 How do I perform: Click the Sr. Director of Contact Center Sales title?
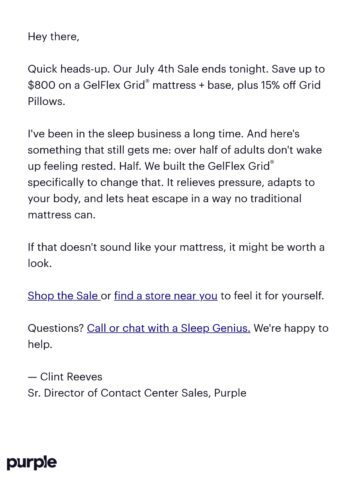(119, 393)
